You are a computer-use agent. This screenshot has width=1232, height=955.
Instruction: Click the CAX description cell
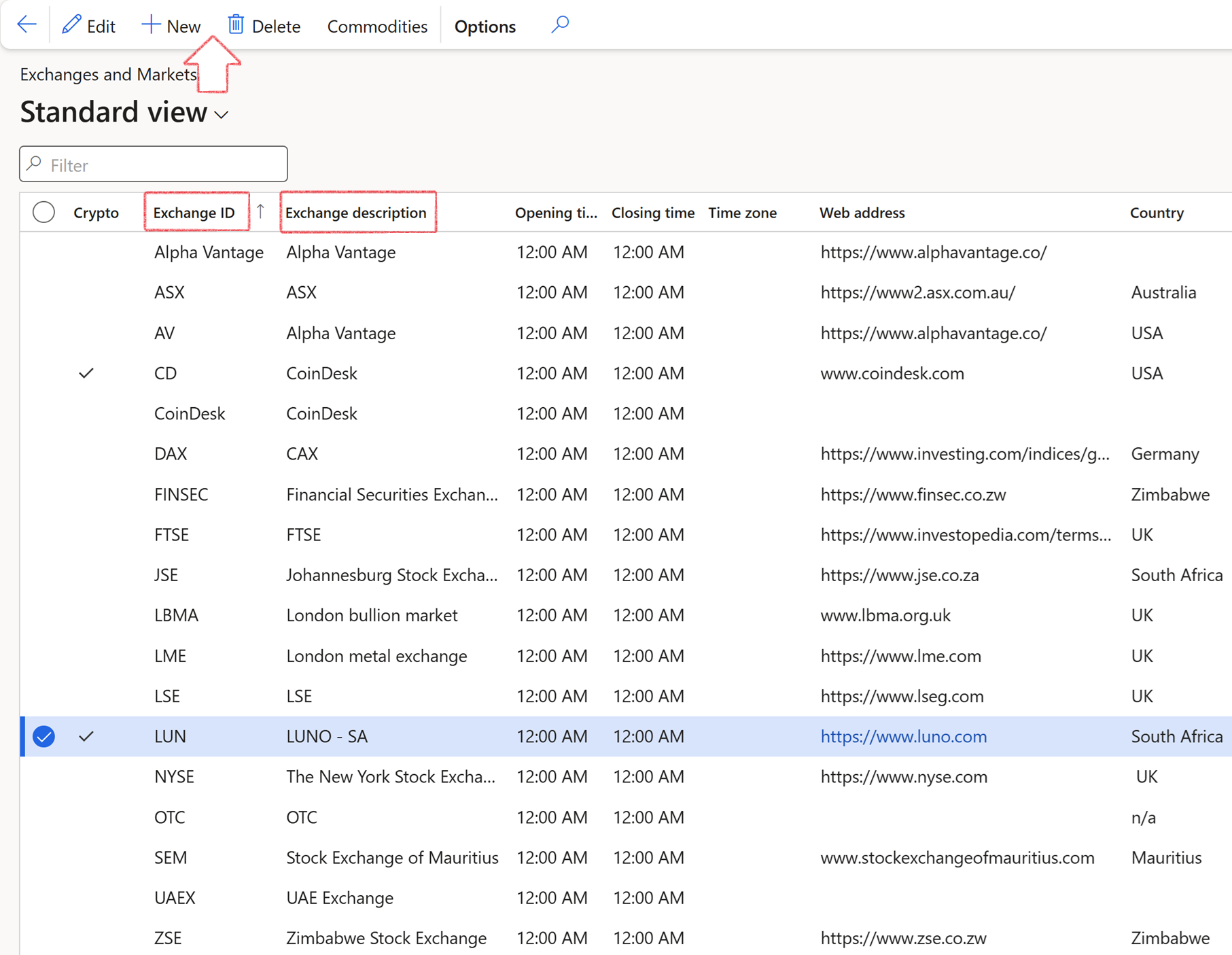[302, 453]
